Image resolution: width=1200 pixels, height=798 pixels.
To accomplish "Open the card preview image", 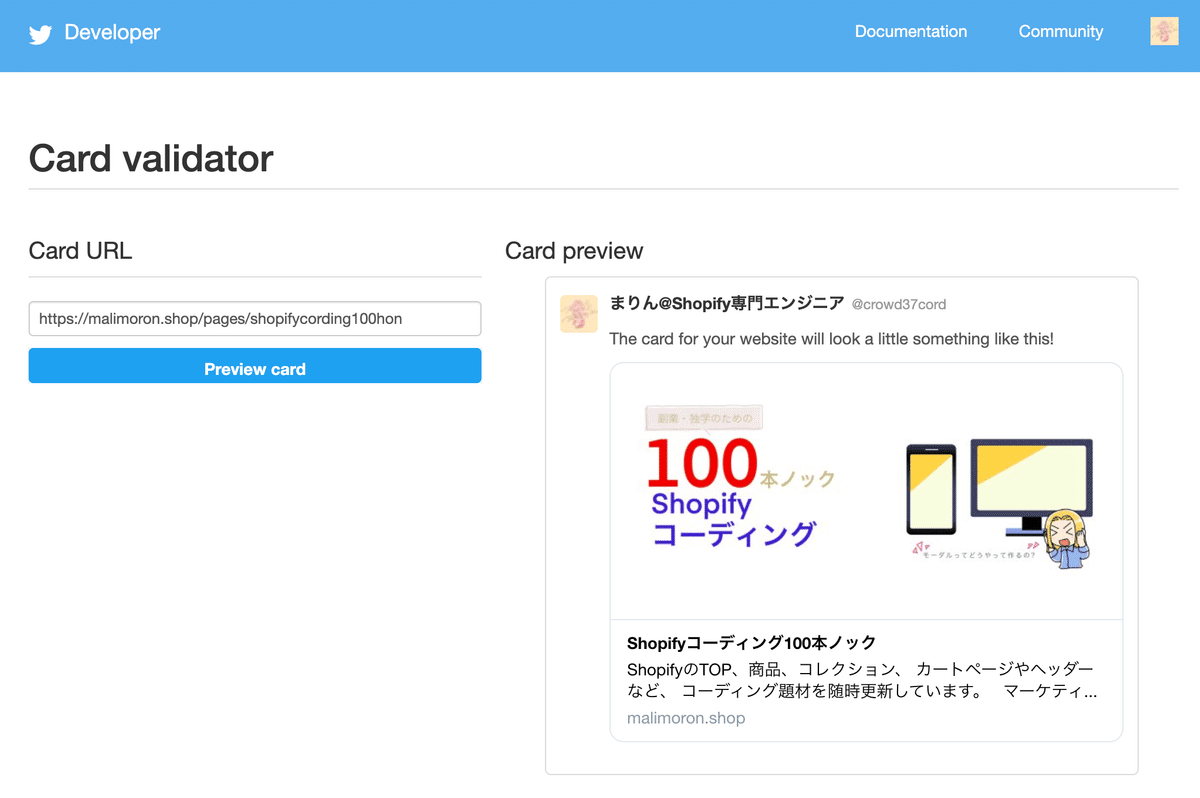I will point(866,491).
